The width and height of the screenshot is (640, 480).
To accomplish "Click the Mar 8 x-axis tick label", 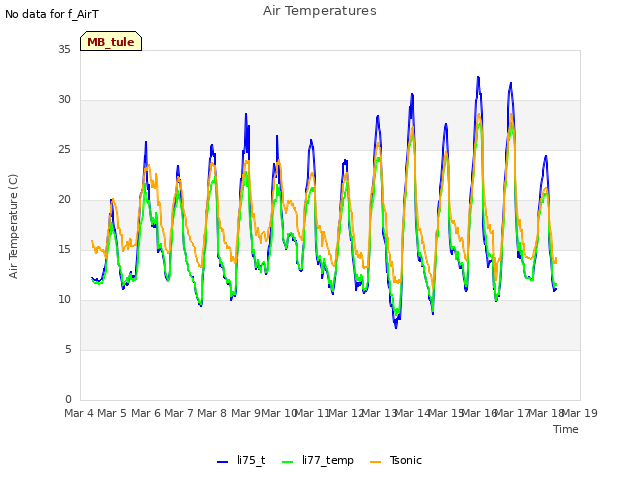I will tap(212, 413).
